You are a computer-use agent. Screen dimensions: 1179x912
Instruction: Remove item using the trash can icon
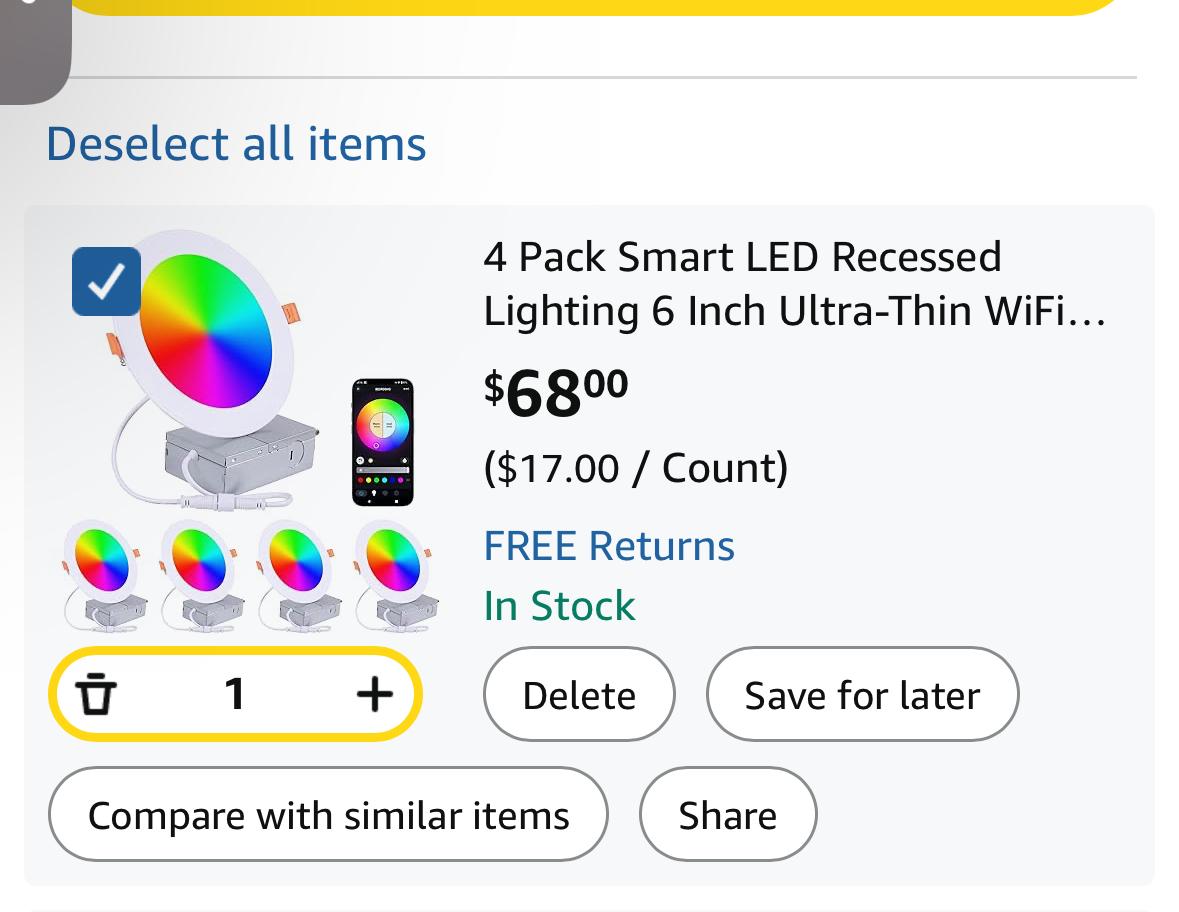[96, 694]
